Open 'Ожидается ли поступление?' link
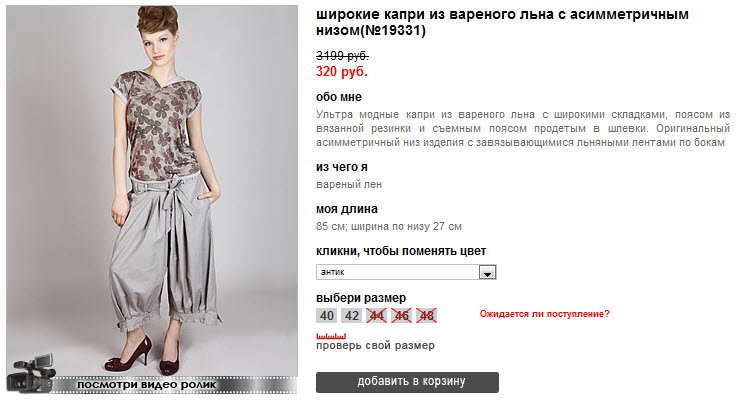Screen dimensions: 743x402 544,314
